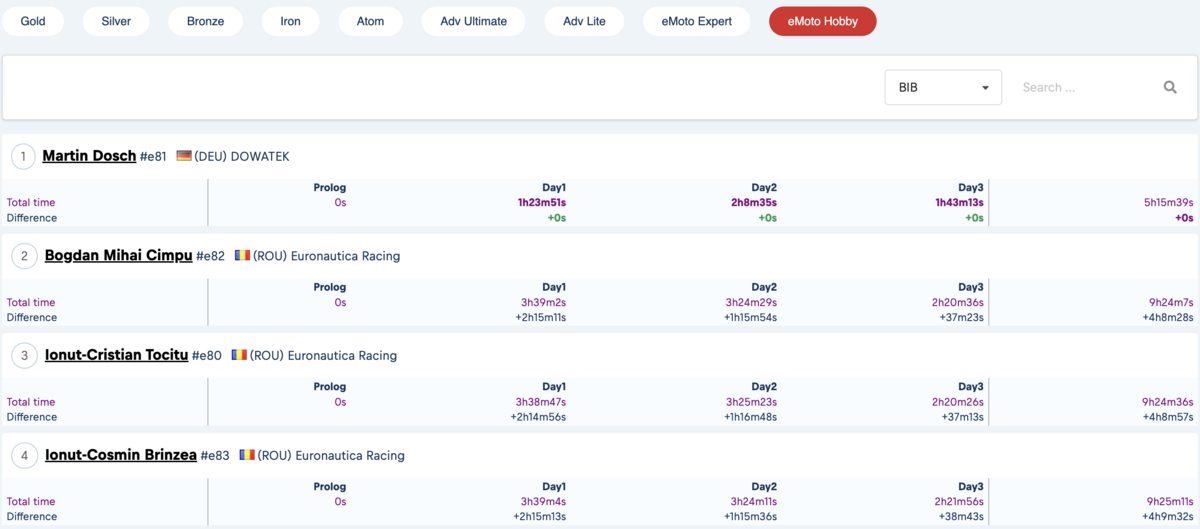Screen dimensions: 1200x529
Task: Switch to the Silver class tab
Action: 116,21
